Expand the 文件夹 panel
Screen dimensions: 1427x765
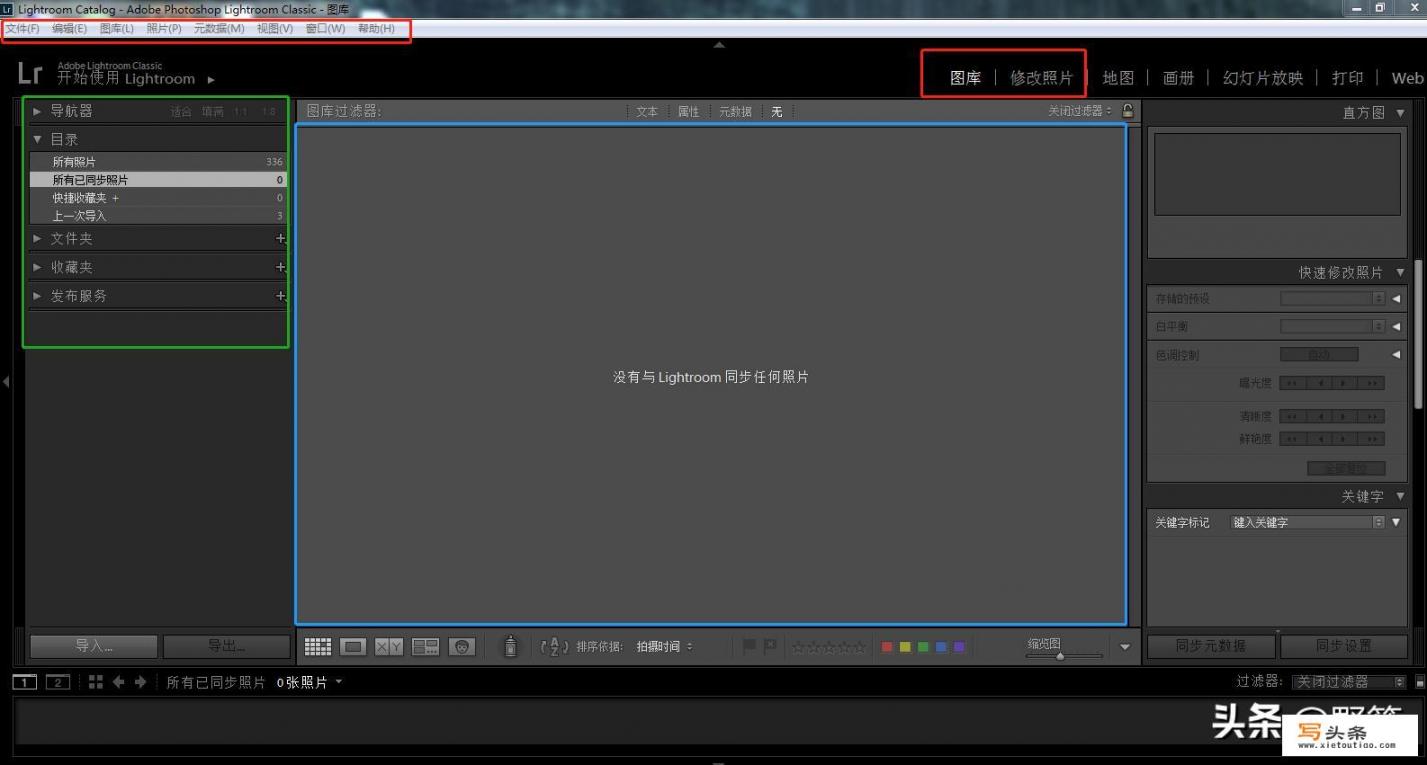(x=37, y=239)
